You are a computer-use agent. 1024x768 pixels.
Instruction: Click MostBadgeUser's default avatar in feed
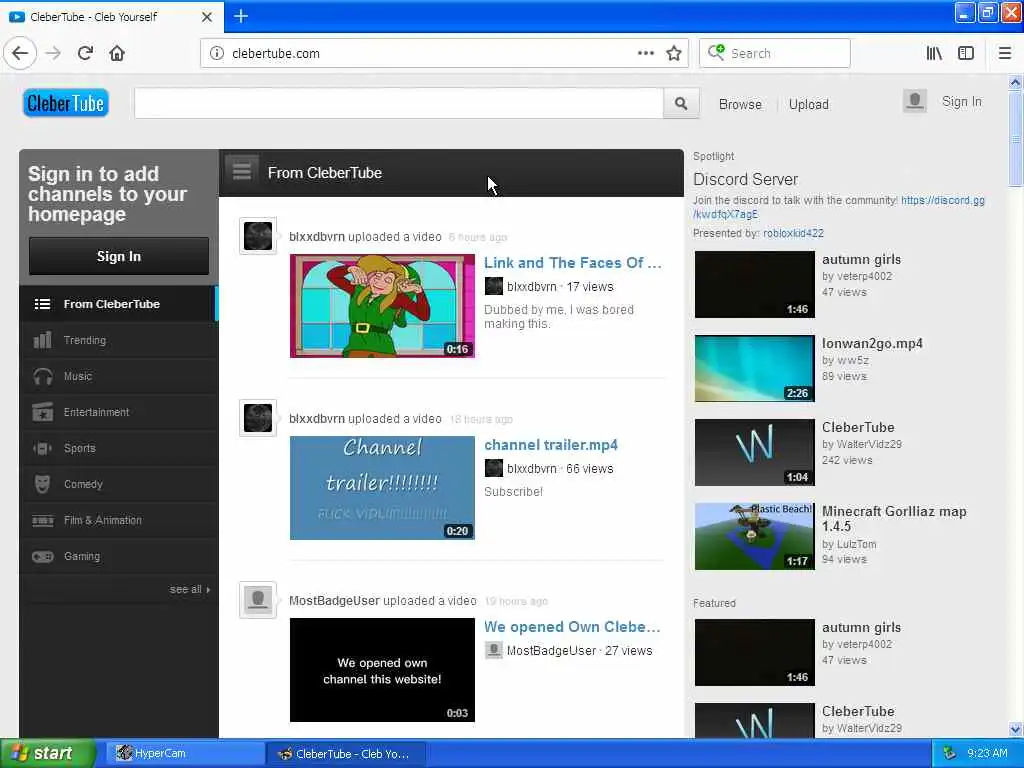258,600
